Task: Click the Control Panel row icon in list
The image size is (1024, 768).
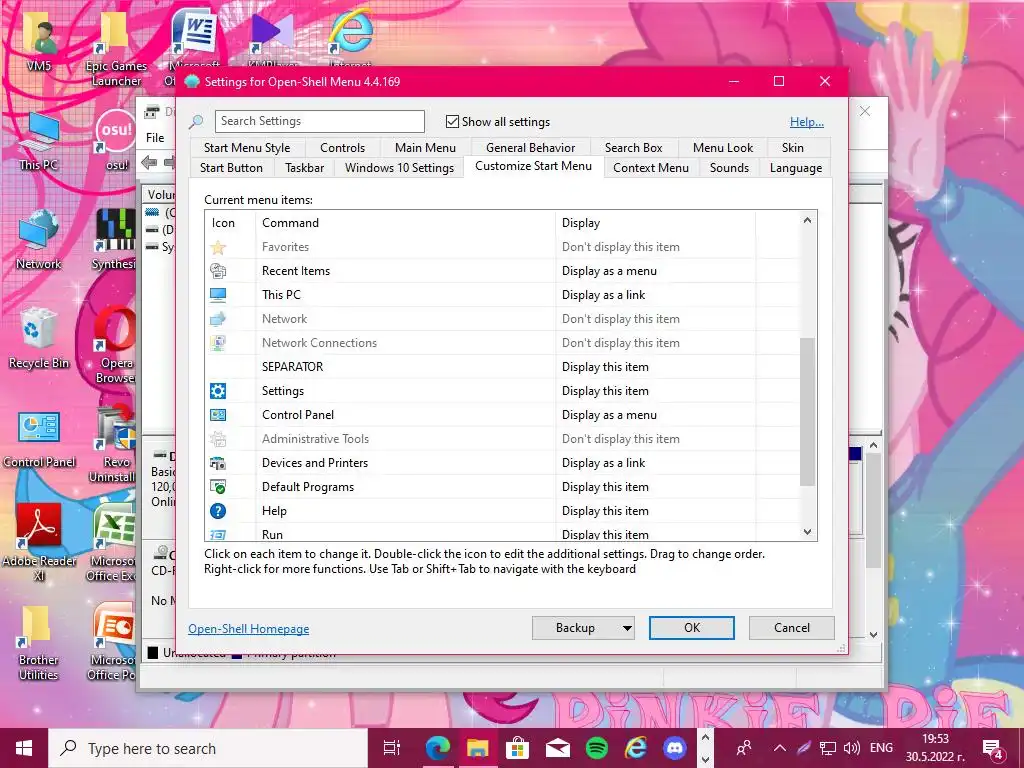Action: 217,415
